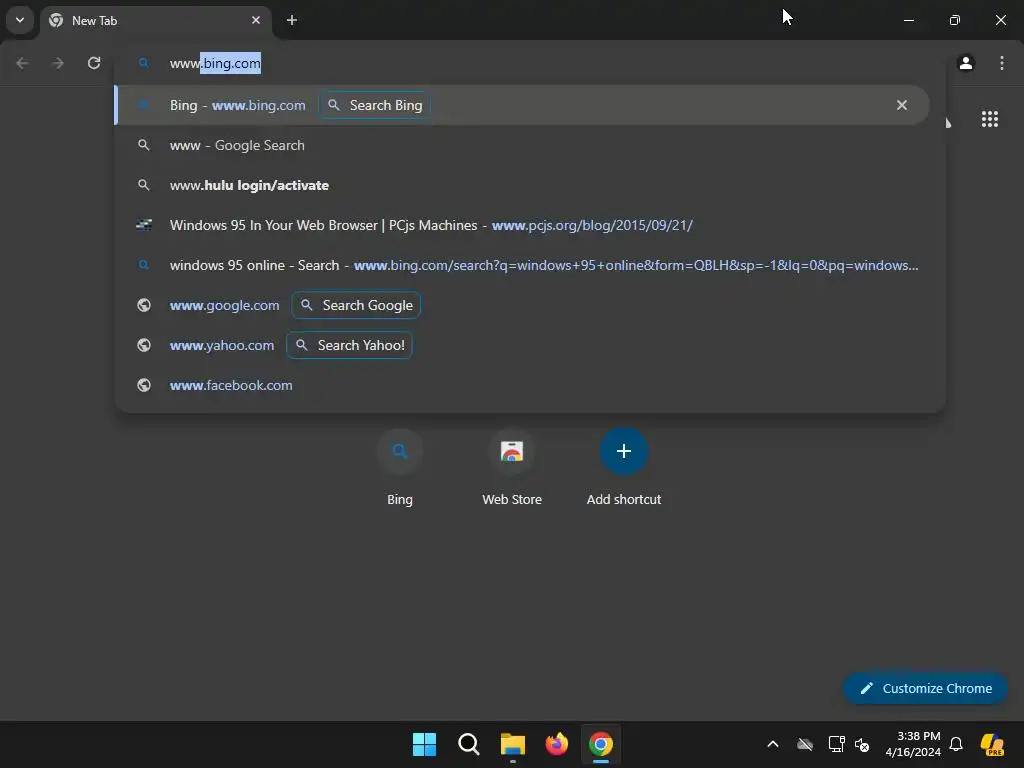
Task: Choose the www - Google Search suggestion
Action: pos(530,145)
